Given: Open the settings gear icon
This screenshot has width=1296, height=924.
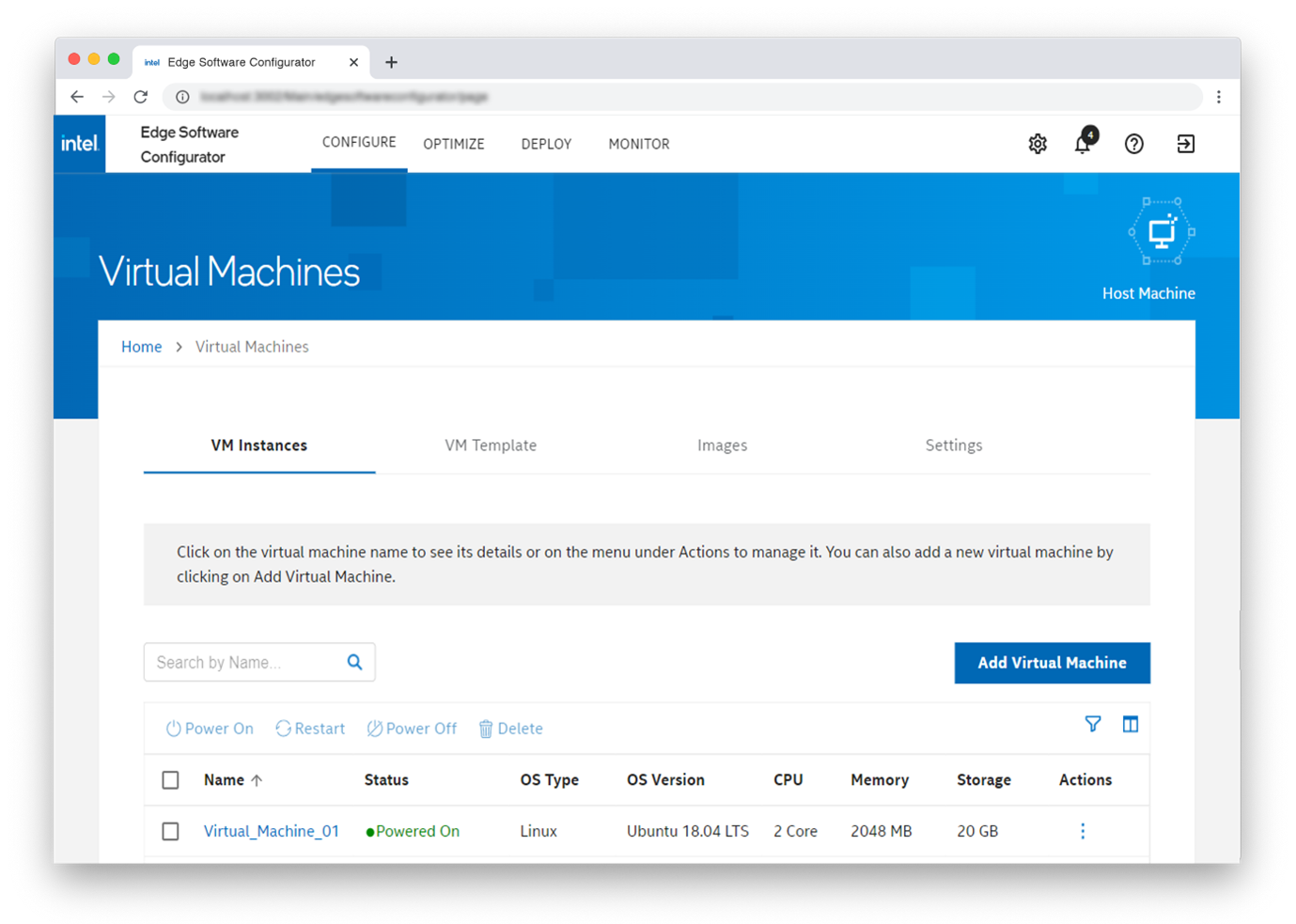Looking at the screenshot, I should 1038,144.
